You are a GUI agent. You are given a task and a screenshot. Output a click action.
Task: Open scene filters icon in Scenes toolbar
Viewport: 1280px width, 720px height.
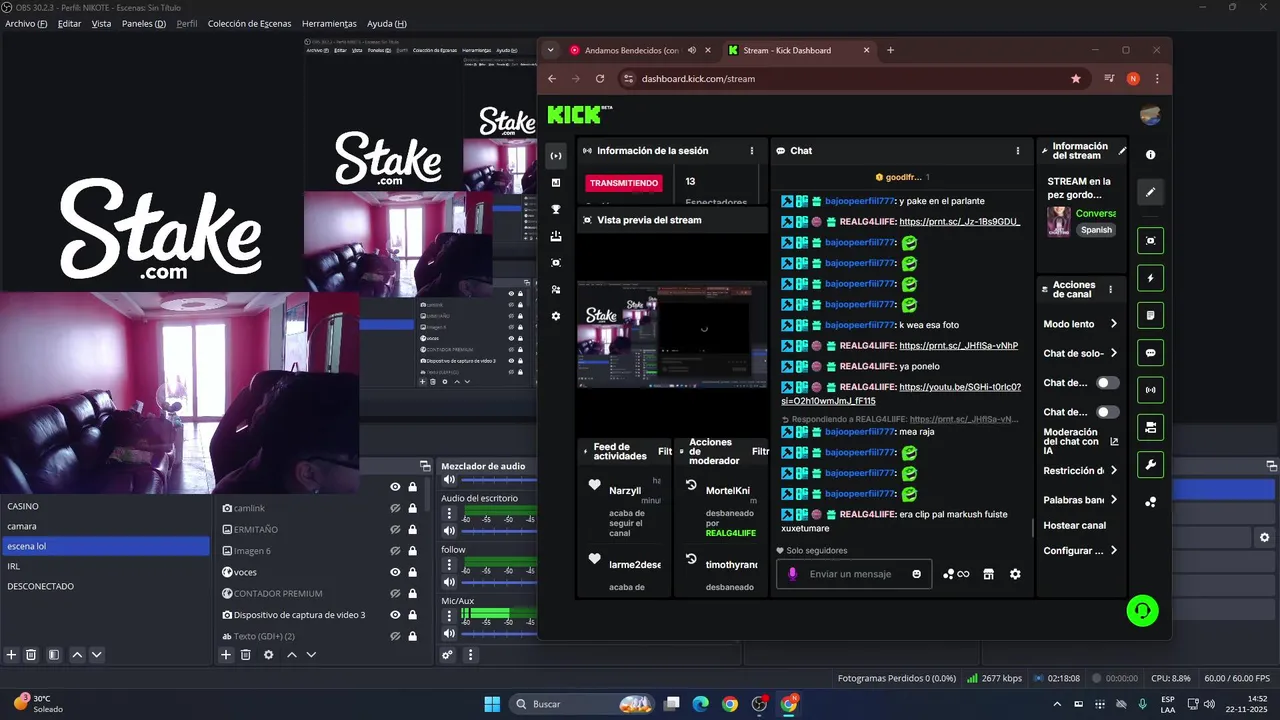click(54, 655)
